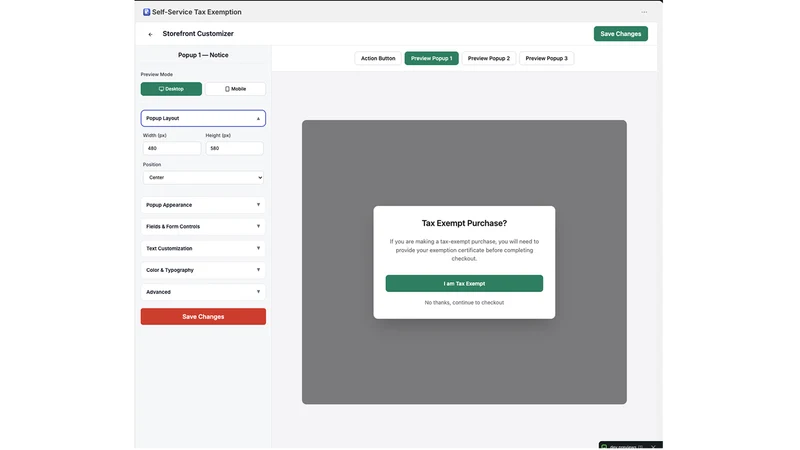Click the popup description paragraph about exemption certificate
Image resolution: width=800 pixels, height=450 pixels.
click(x=464, y=250)
